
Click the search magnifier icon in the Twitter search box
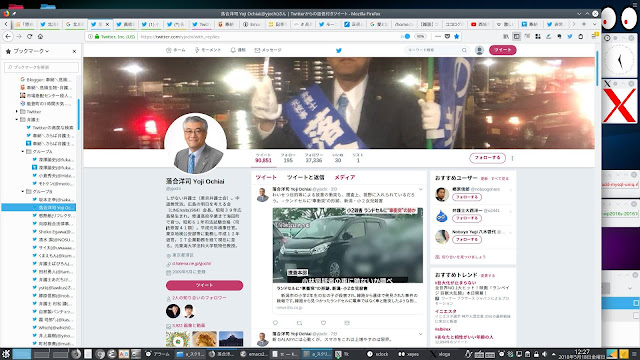tap(464, 50)
